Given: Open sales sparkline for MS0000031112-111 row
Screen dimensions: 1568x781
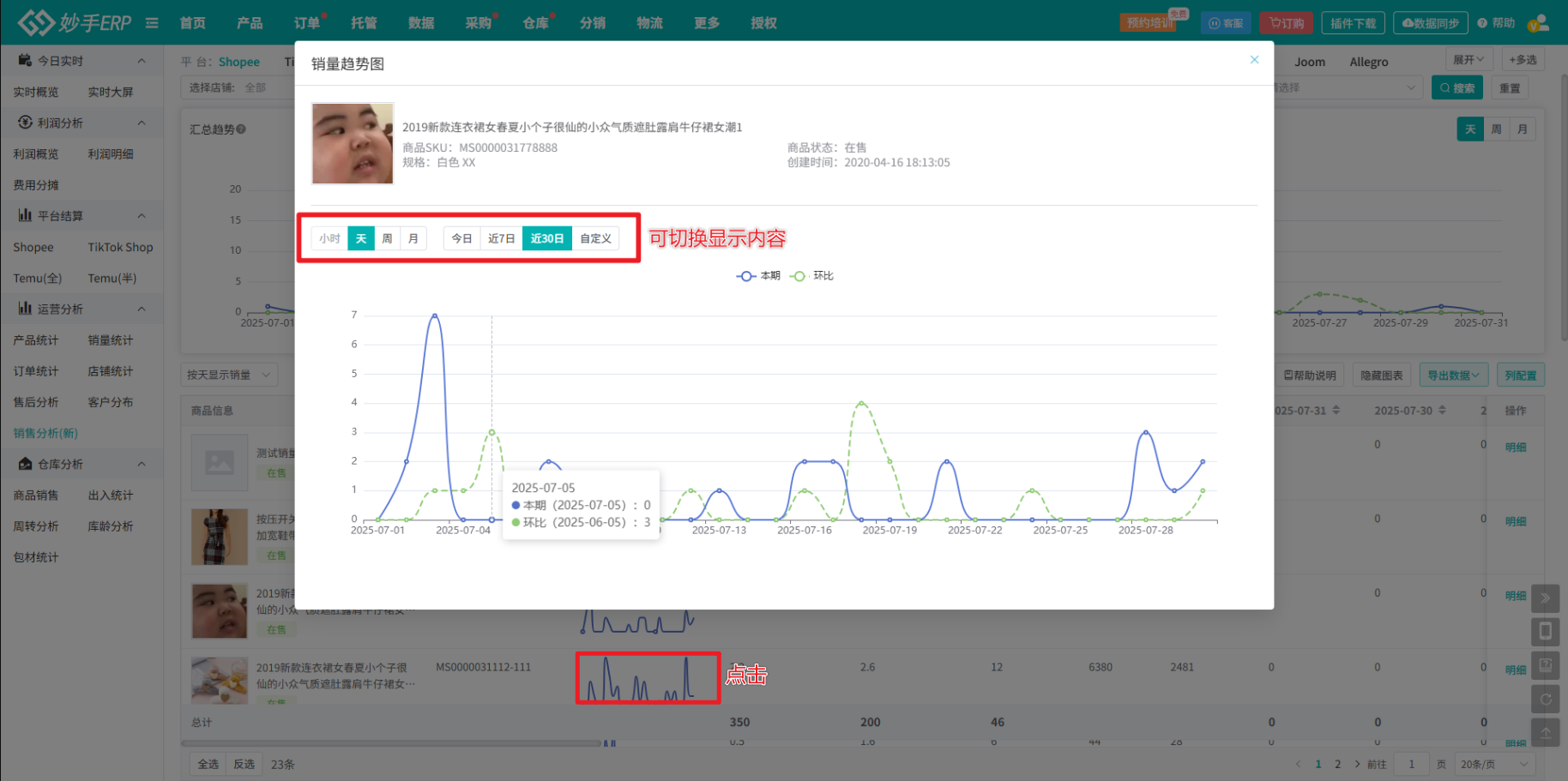Looking at the screenshot, I should (x=648, y=678).
